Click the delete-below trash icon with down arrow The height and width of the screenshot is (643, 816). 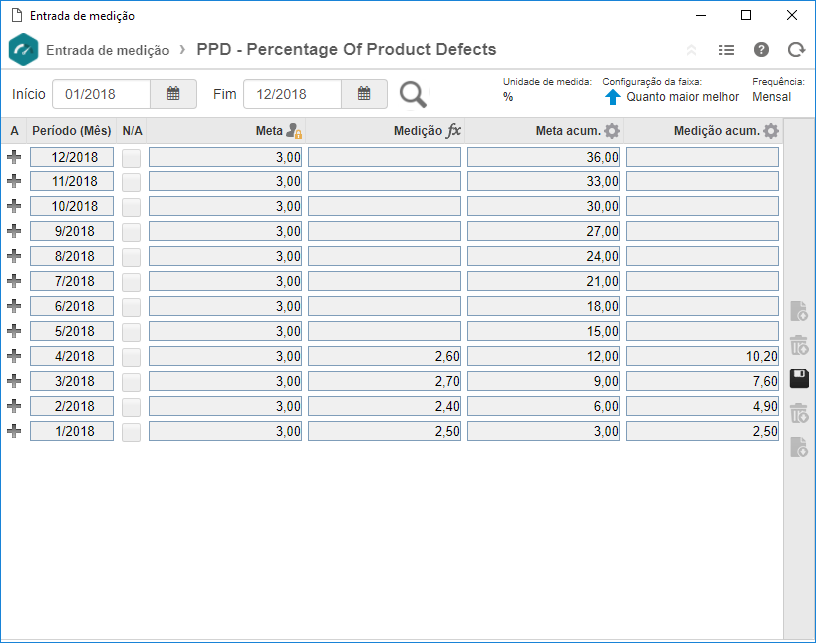click(799, 413)
